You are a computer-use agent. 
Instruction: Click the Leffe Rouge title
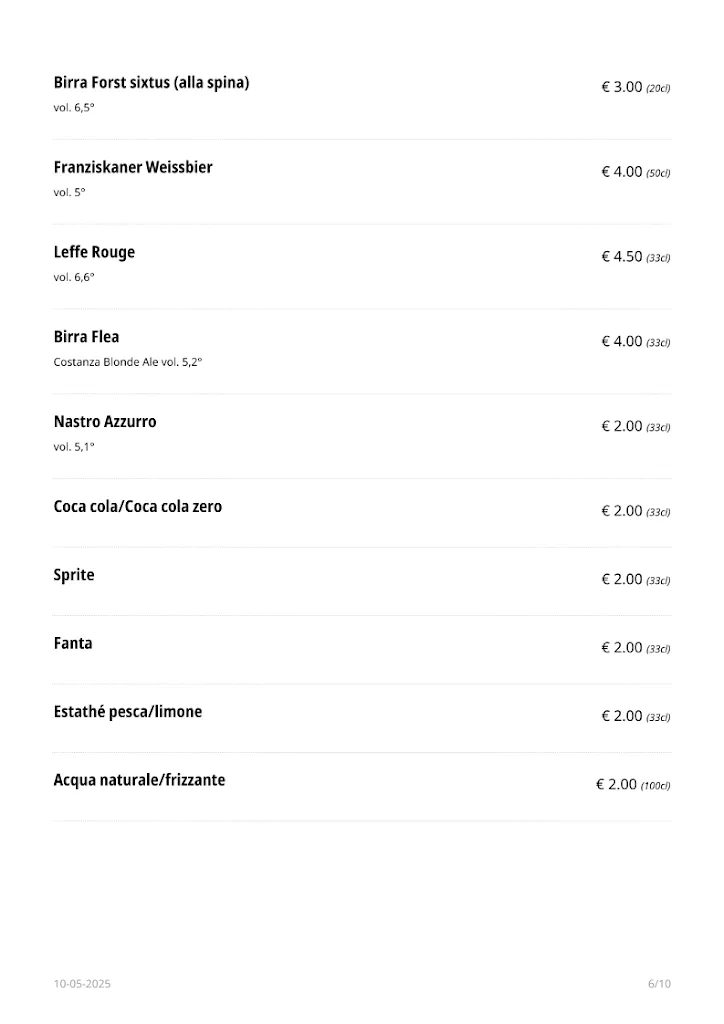pyautogui.click(x=94, y=253)
